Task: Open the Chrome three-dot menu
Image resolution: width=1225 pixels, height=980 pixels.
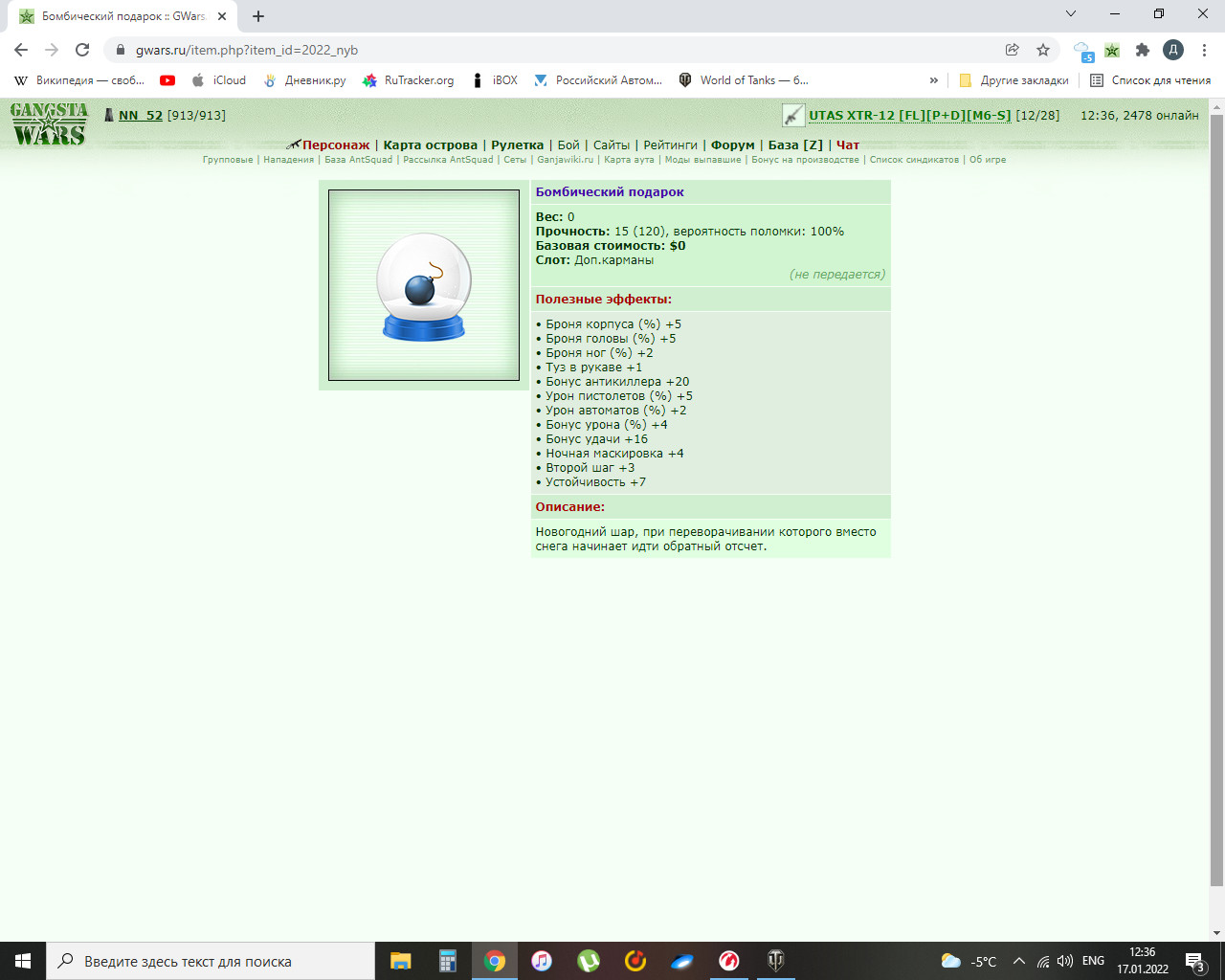Action: click(x=1204, y=50)
